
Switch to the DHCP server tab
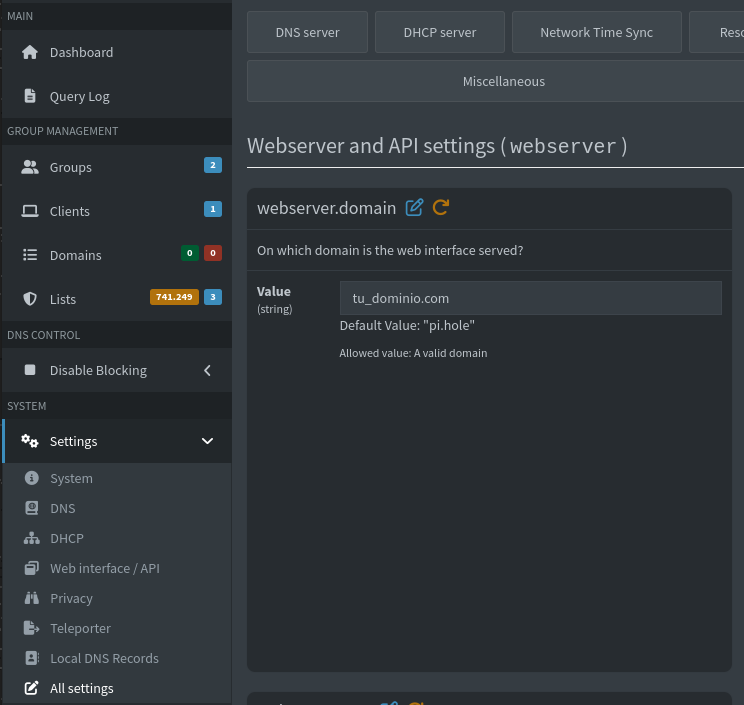(439, 32)
